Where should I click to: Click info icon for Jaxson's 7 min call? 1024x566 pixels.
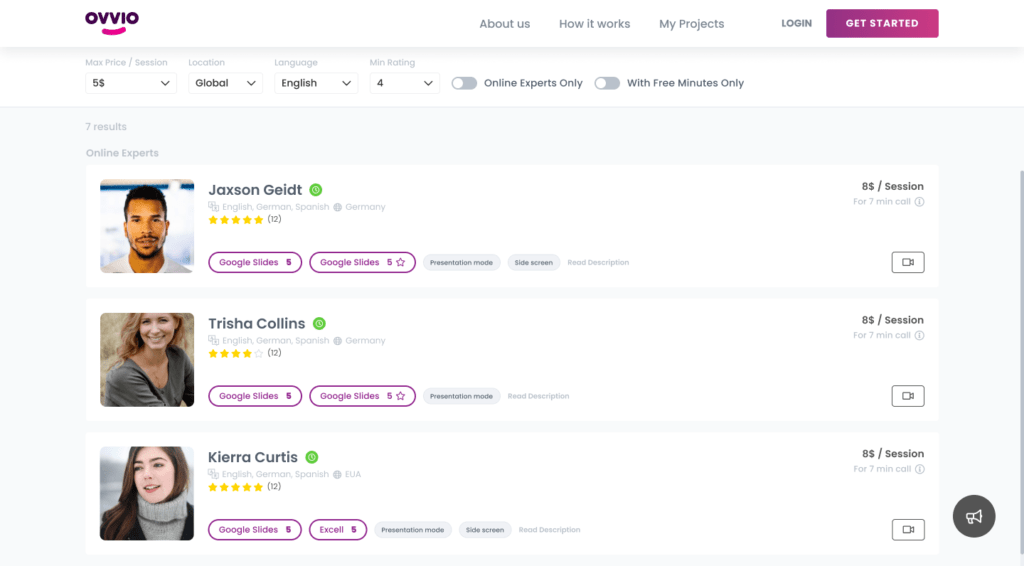(x=919, y=202)
